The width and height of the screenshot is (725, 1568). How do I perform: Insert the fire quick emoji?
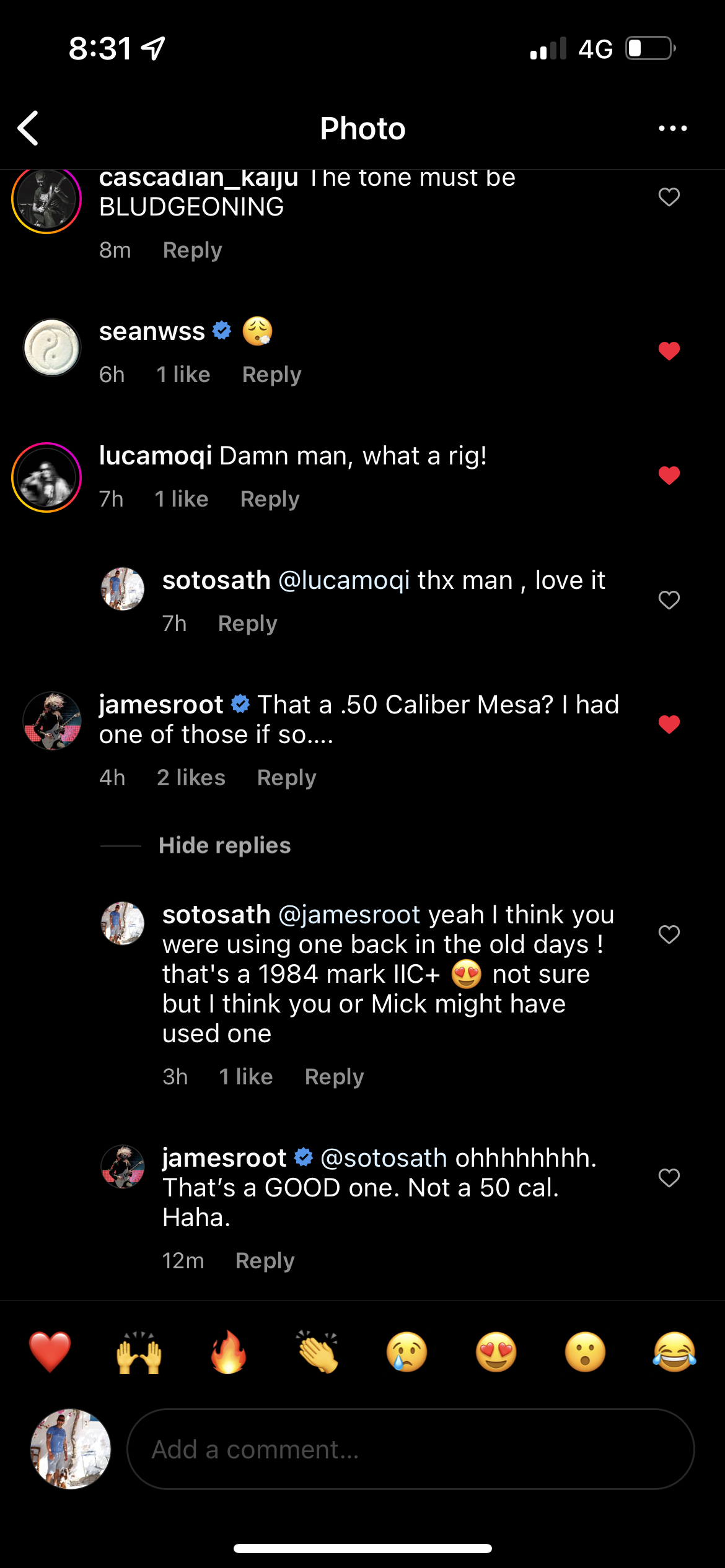click(x=229, y=1352)
